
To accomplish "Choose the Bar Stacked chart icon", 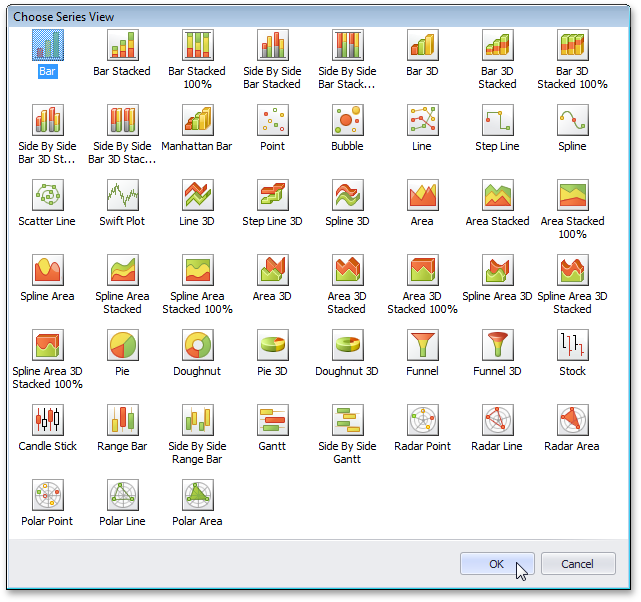I will pyautogui.click(x=123, y=45).
